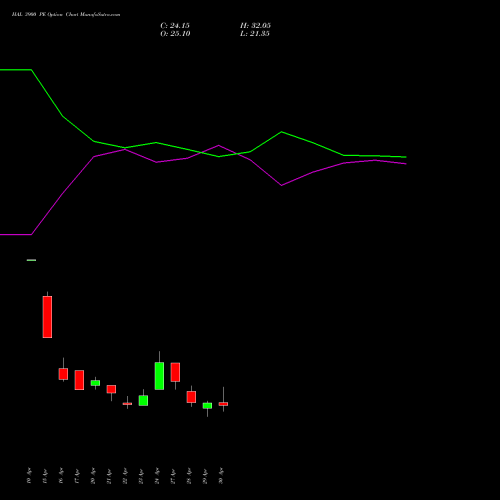Click the HAL PE Option chart title

tap(66, 14)
